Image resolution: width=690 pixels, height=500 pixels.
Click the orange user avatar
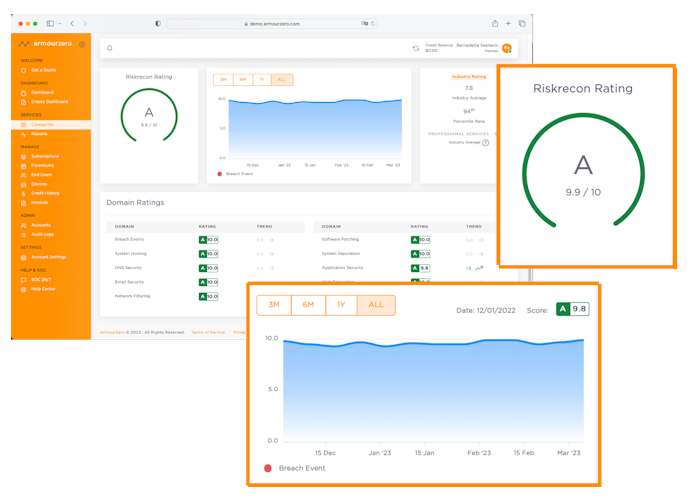tap(507, 48)
